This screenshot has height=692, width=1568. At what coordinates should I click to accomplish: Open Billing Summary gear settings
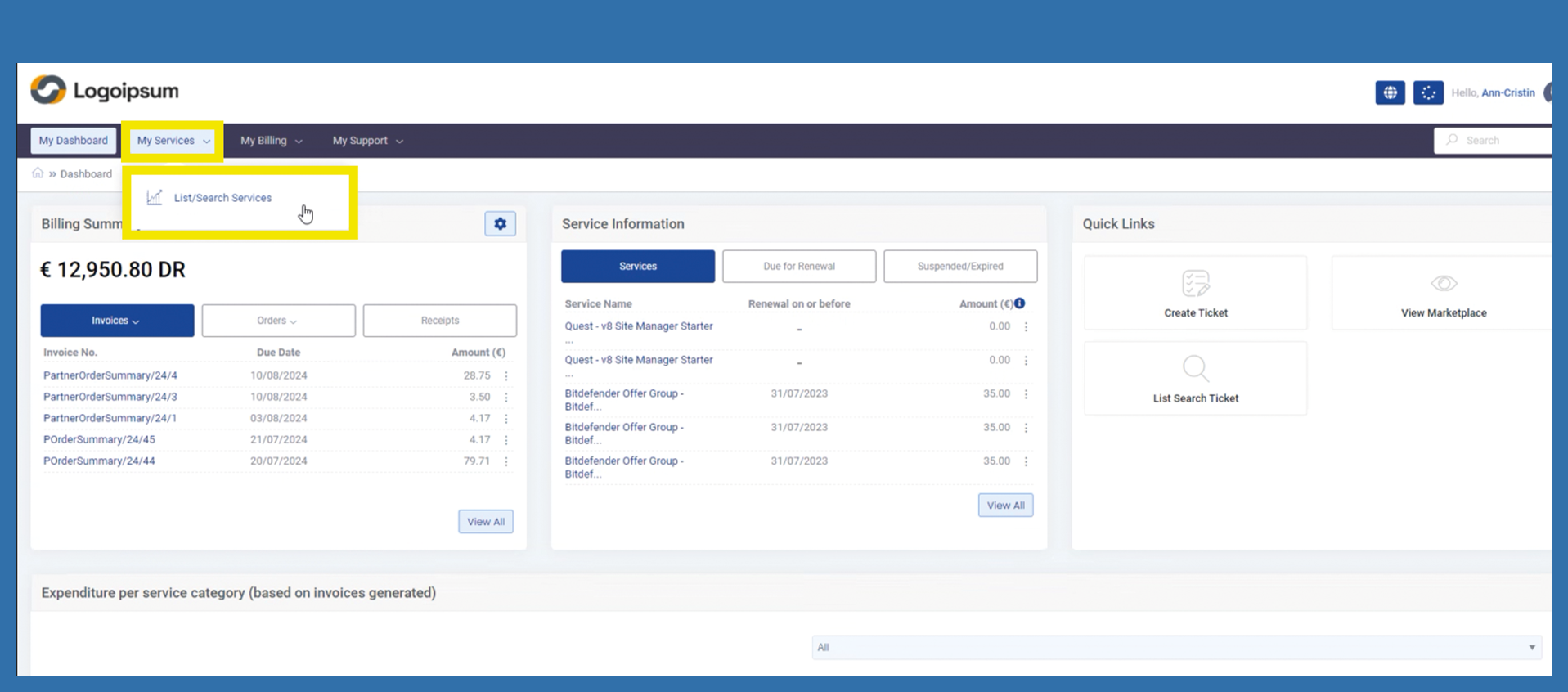coord(500,223)
